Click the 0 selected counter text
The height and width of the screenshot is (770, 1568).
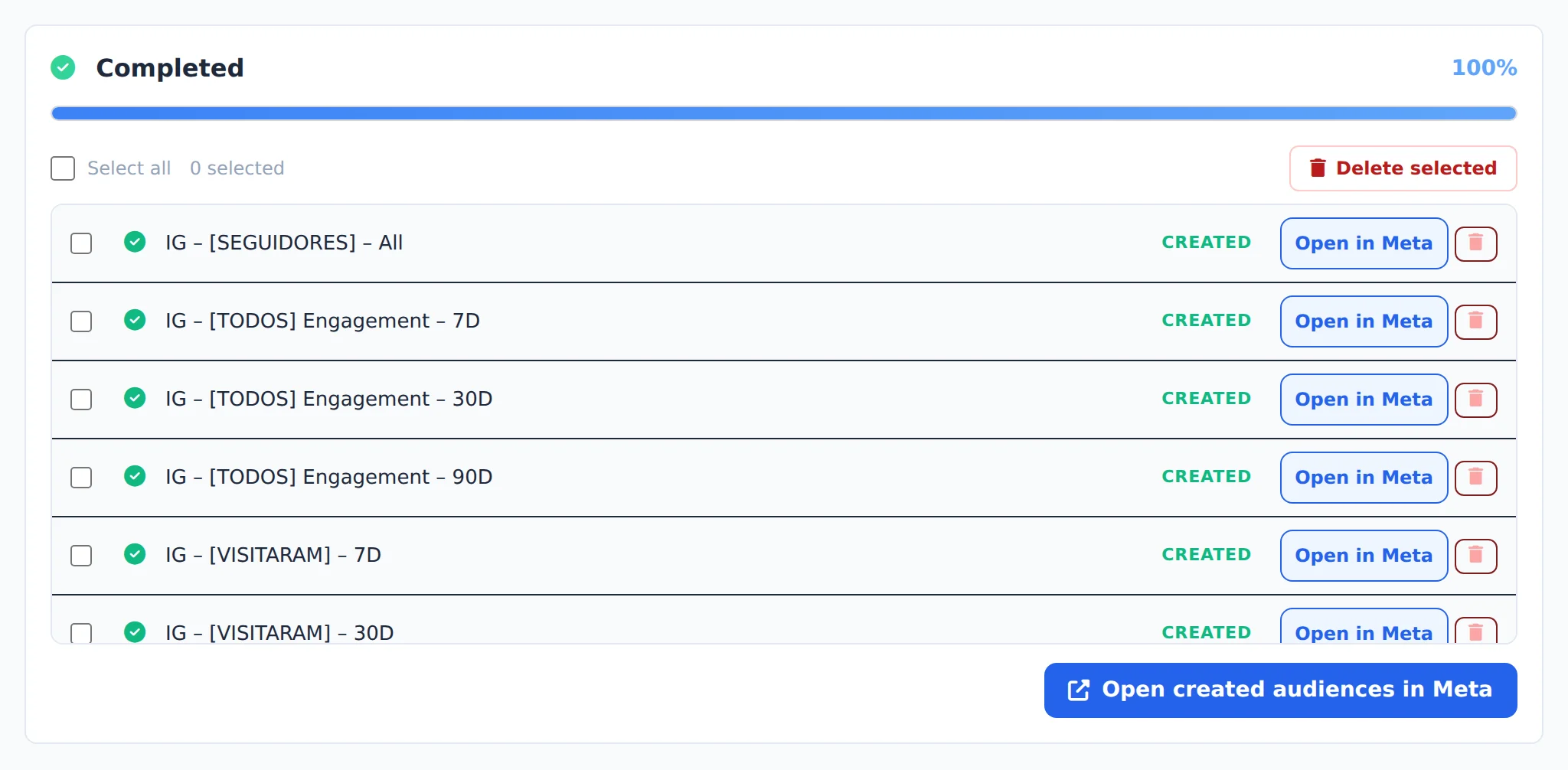[237, 168]
